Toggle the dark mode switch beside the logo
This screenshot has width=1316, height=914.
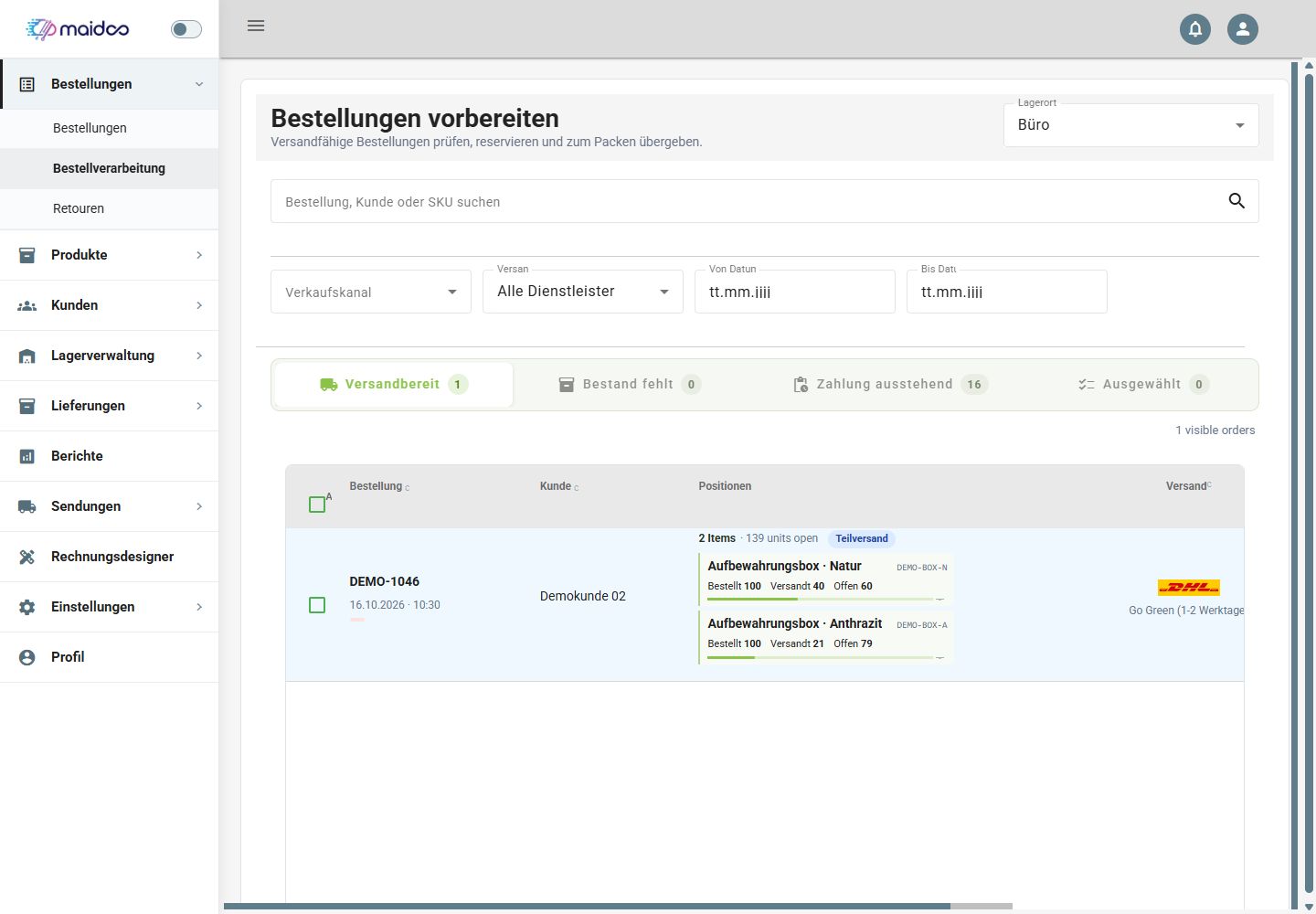186,29
